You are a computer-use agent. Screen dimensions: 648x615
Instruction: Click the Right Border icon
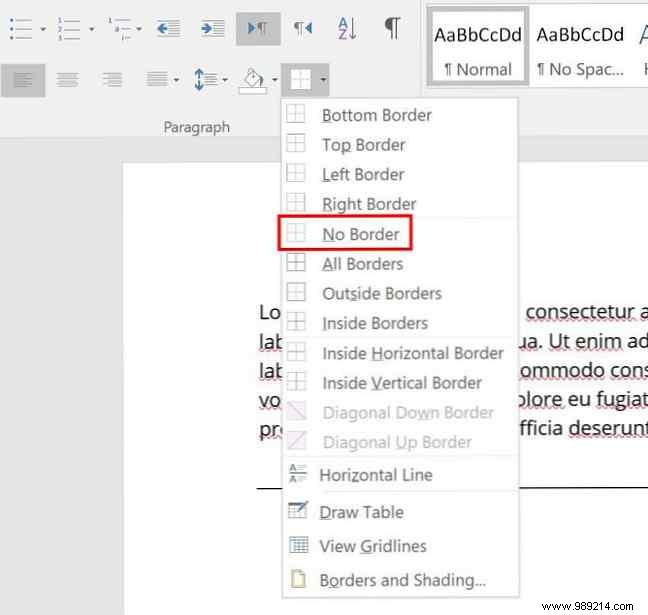pos(295,203)
